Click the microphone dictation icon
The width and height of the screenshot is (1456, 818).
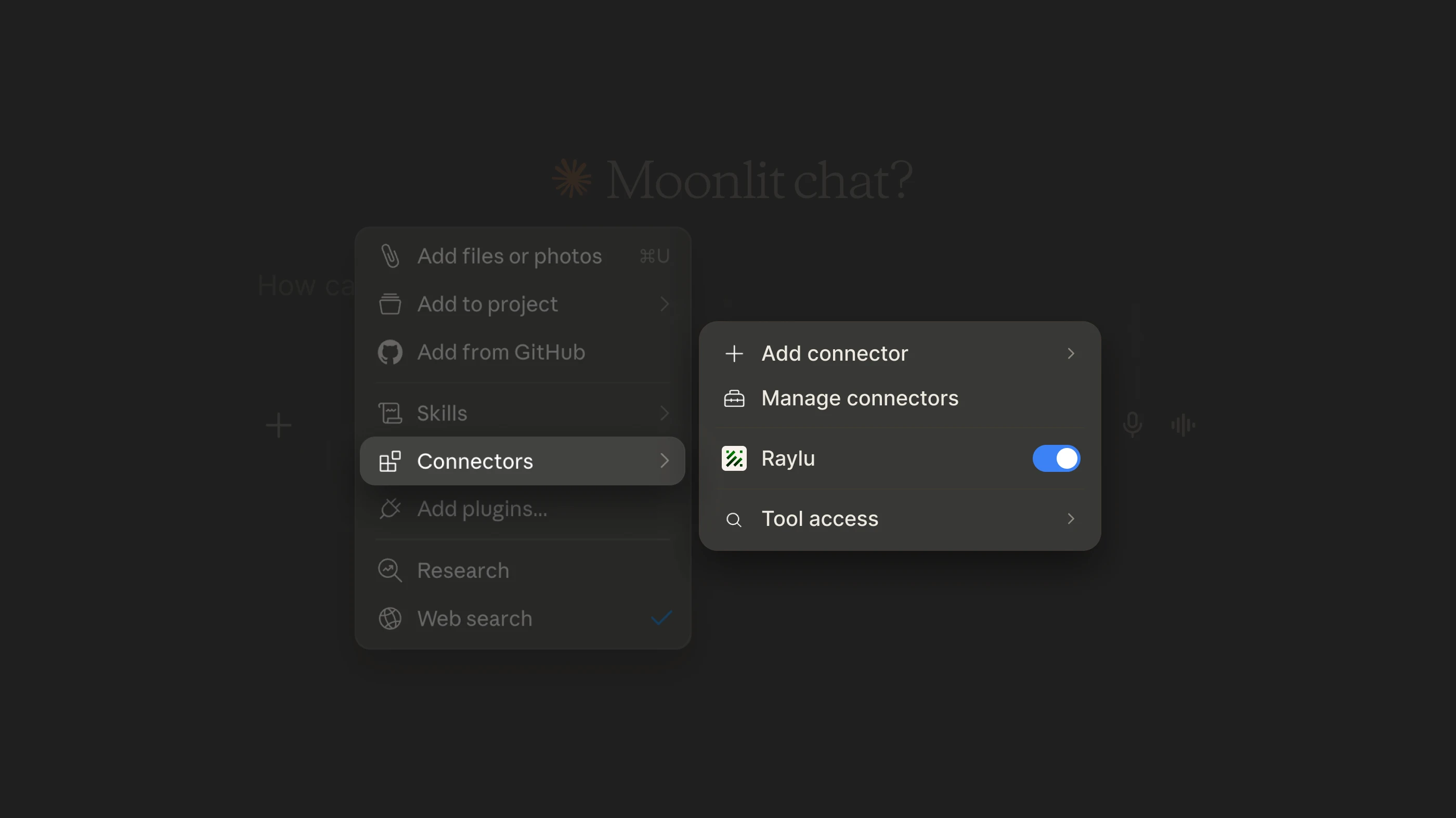tap(1132, 424)
